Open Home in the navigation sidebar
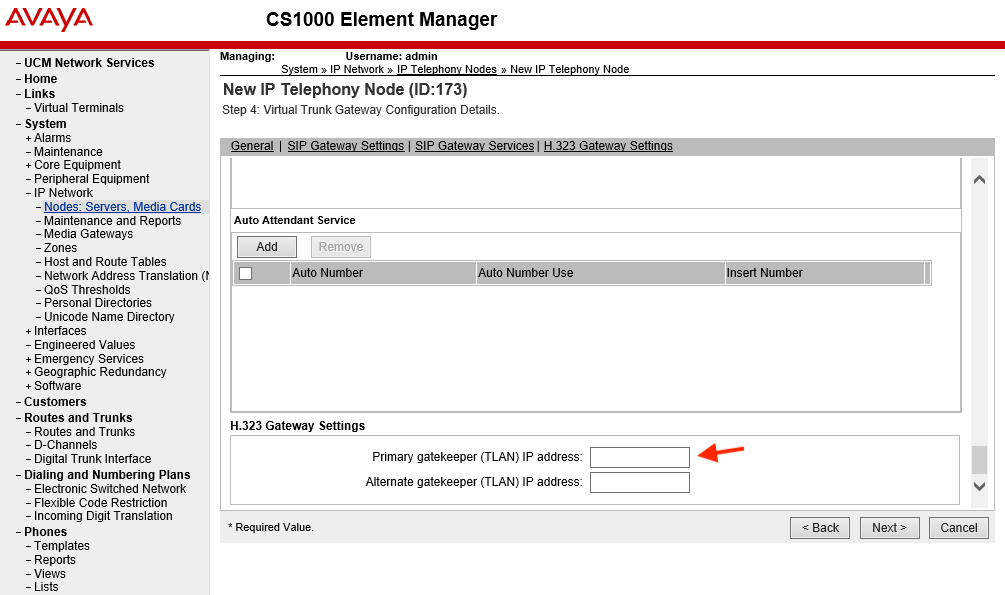The height and width of the screenshot is (595, 1005). (x=40, y=79)
